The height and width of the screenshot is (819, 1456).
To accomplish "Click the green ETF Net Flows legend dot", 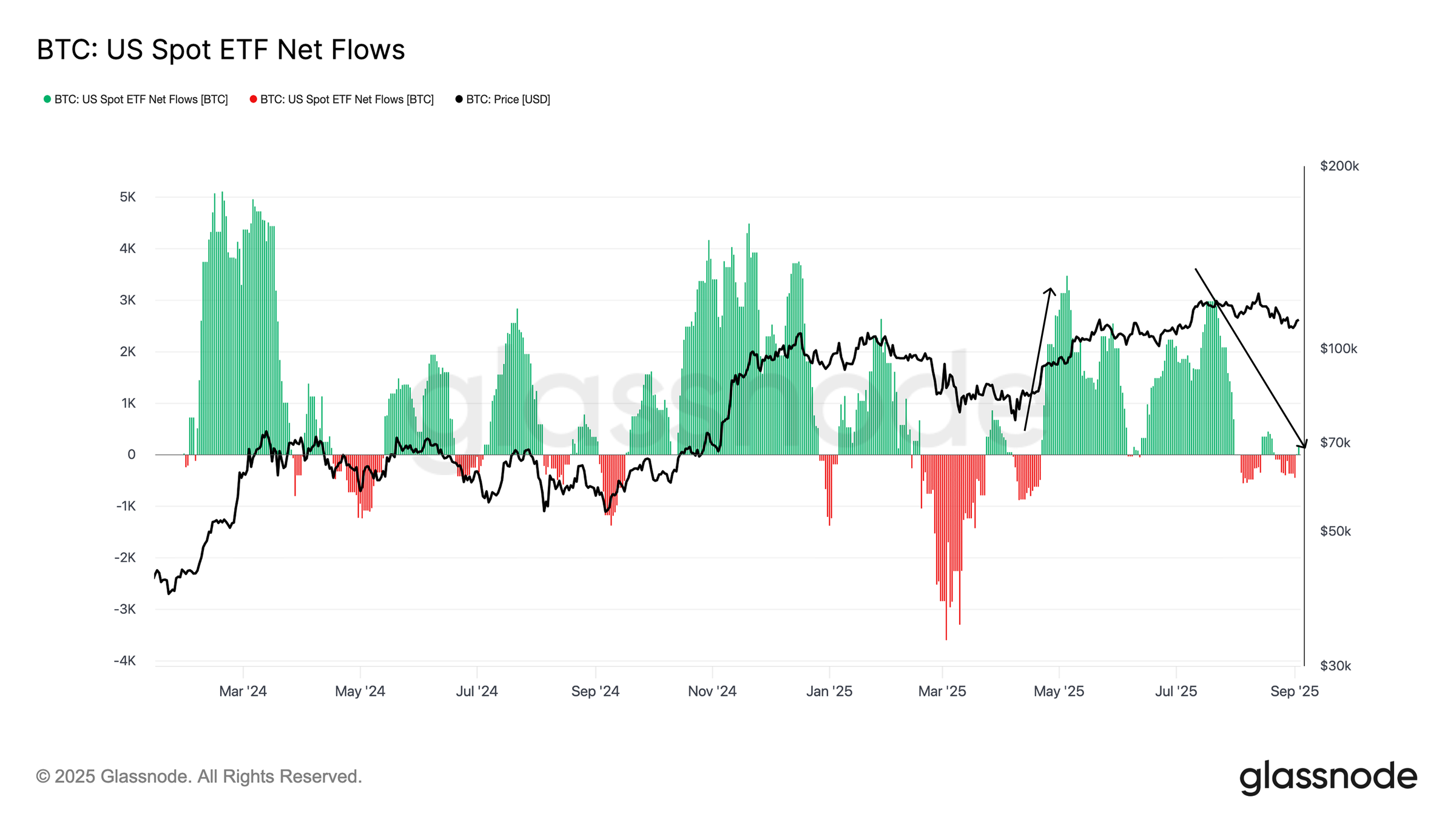I will [47, 99].
